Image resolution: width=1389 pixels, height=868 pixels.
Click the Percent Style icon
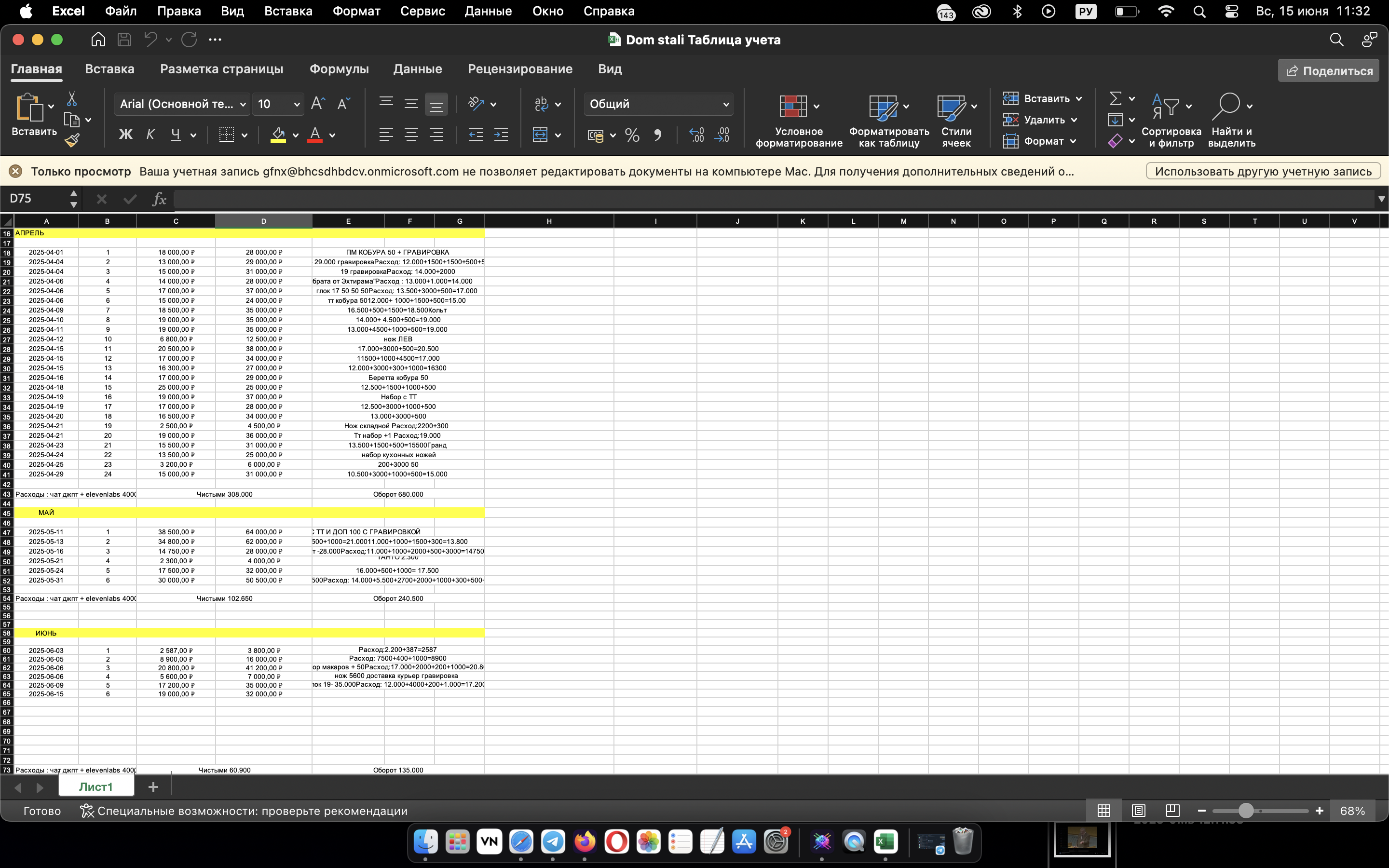coord(632,136)
